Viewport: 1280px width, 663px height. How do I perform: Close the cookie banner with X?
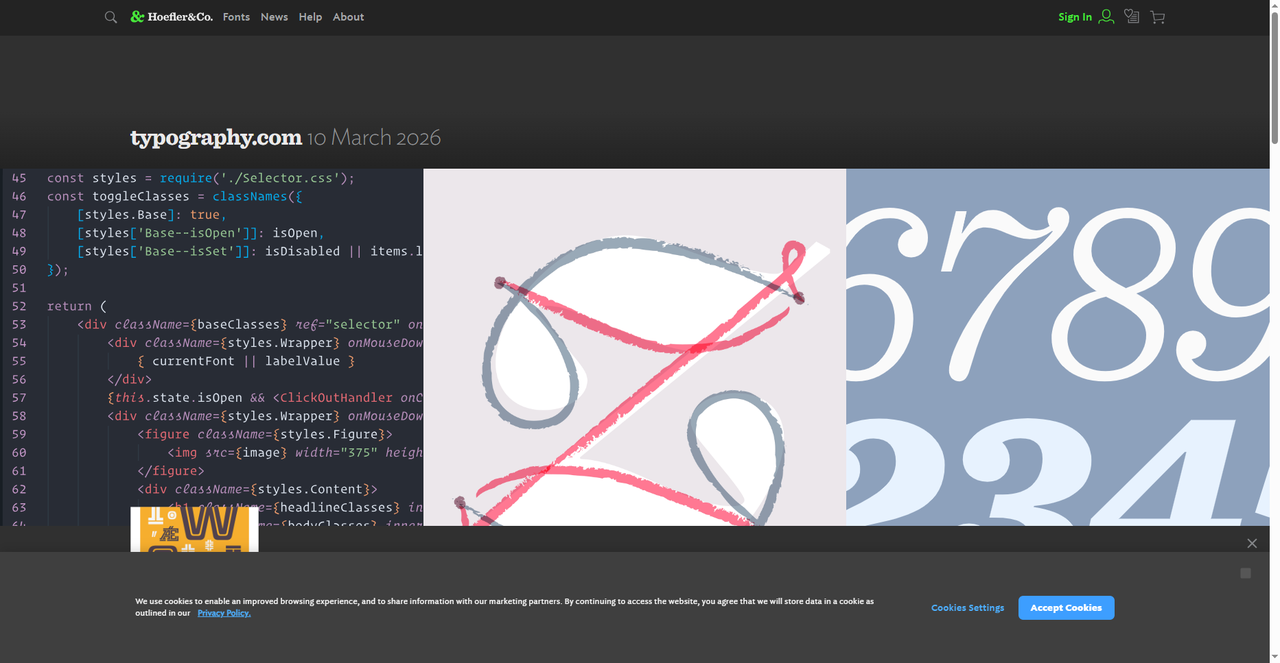(1252, 543)
